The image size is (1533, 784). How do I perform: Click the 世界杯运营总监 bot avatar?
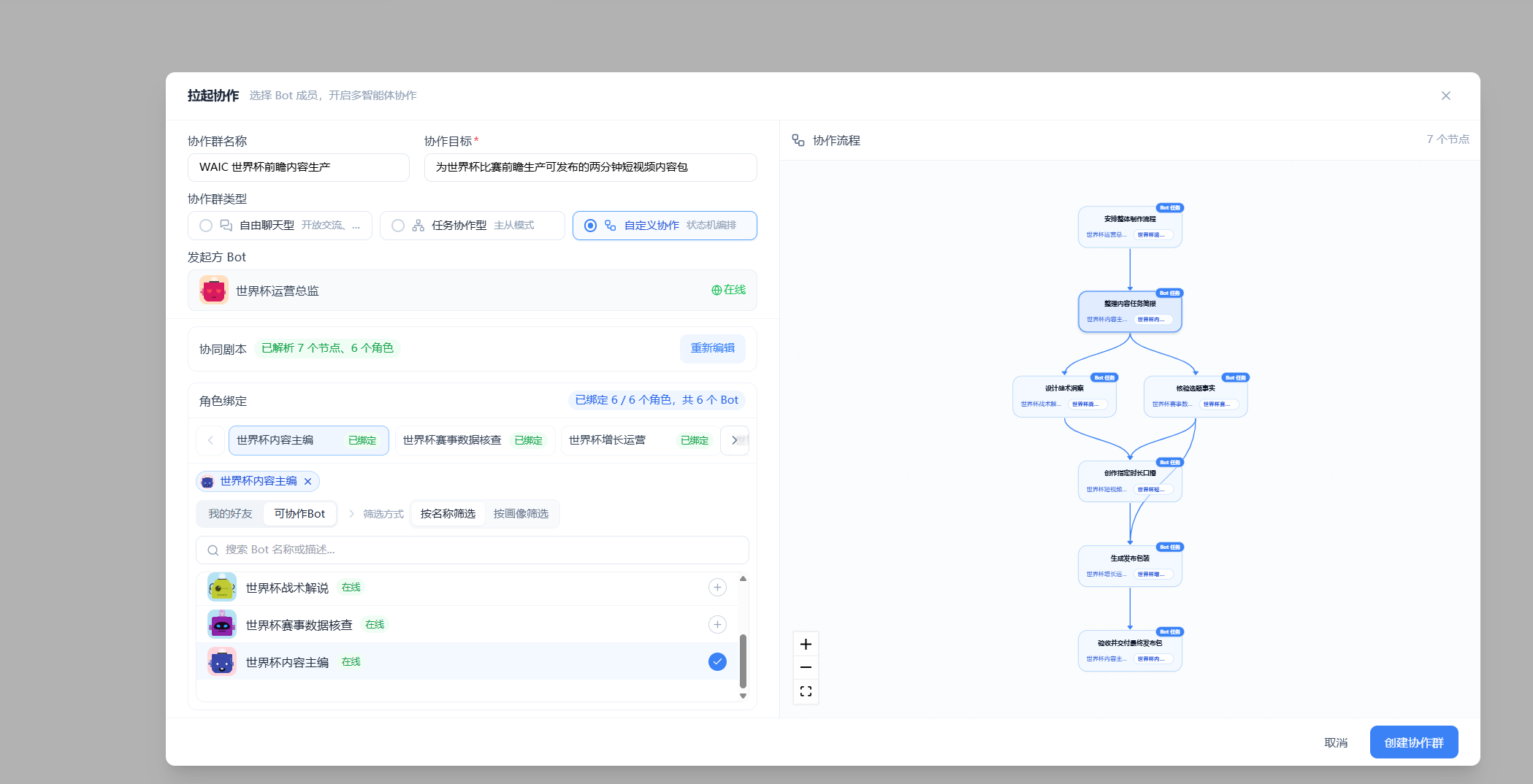click(214, 291)
